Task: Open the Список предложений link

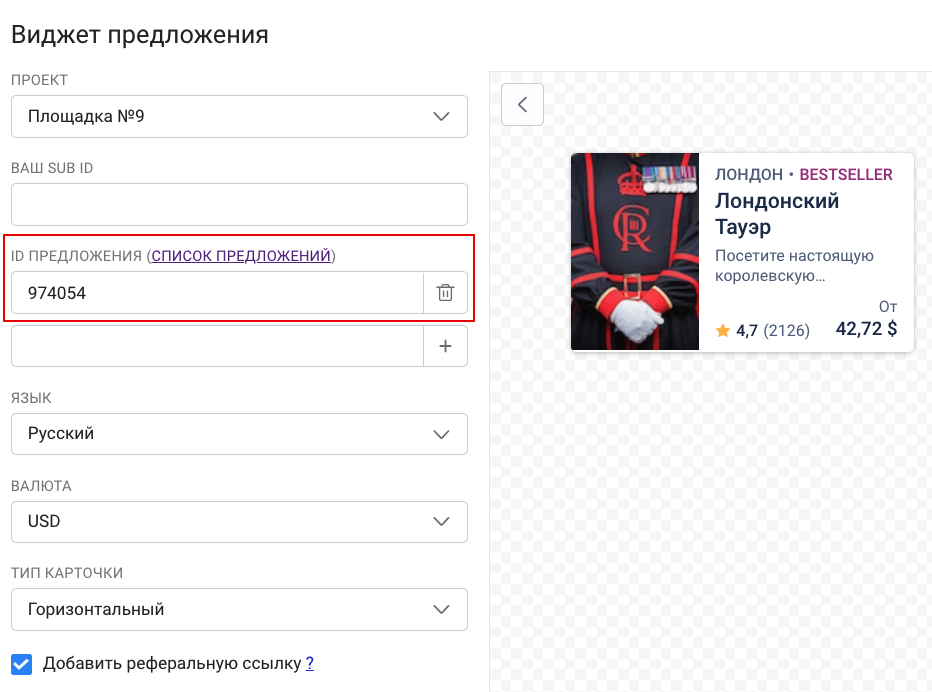Action: click(241, 256)
